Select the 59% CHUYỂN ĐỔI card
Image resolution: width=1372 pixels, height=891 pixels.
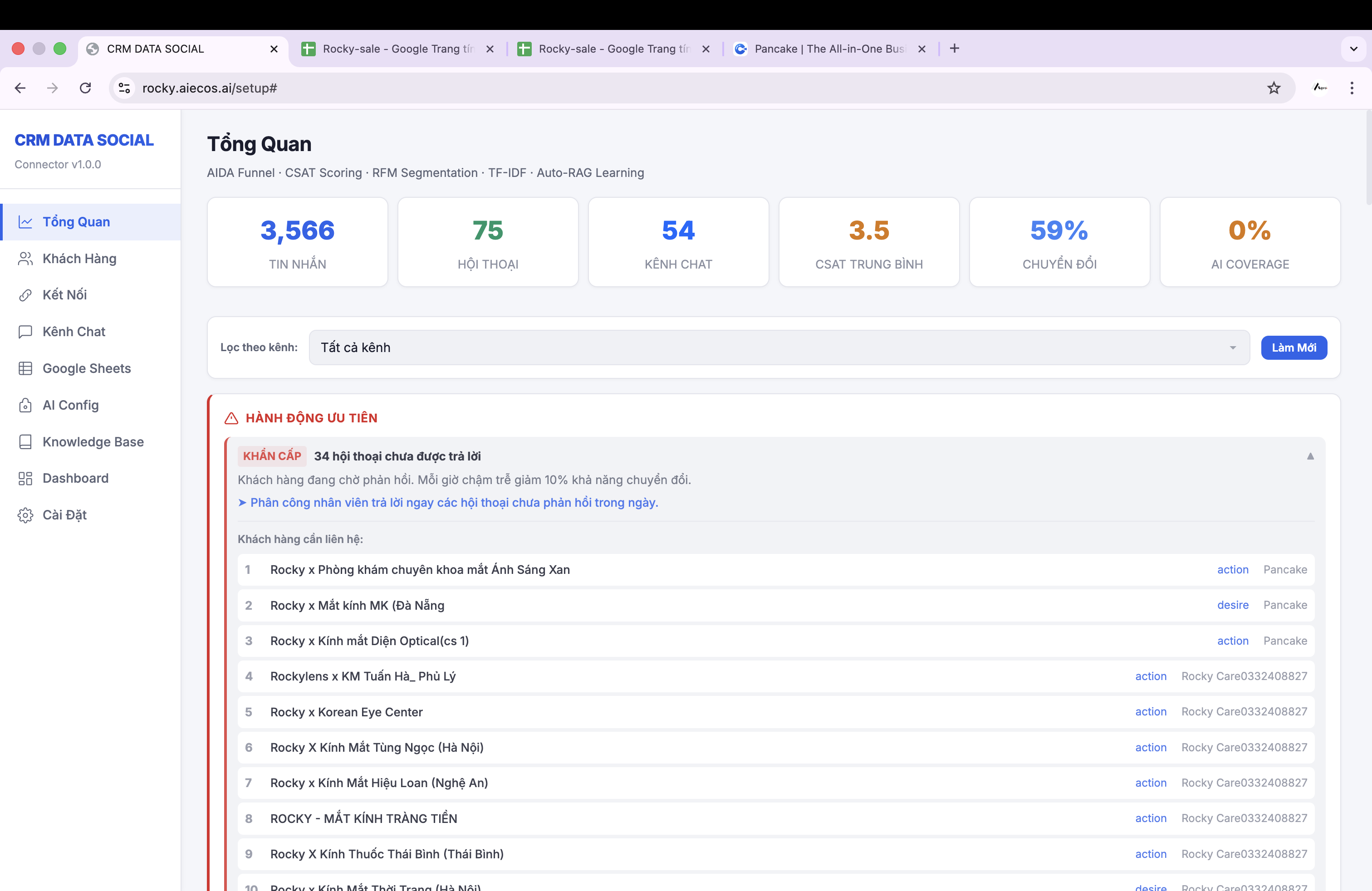point(1059,242)
